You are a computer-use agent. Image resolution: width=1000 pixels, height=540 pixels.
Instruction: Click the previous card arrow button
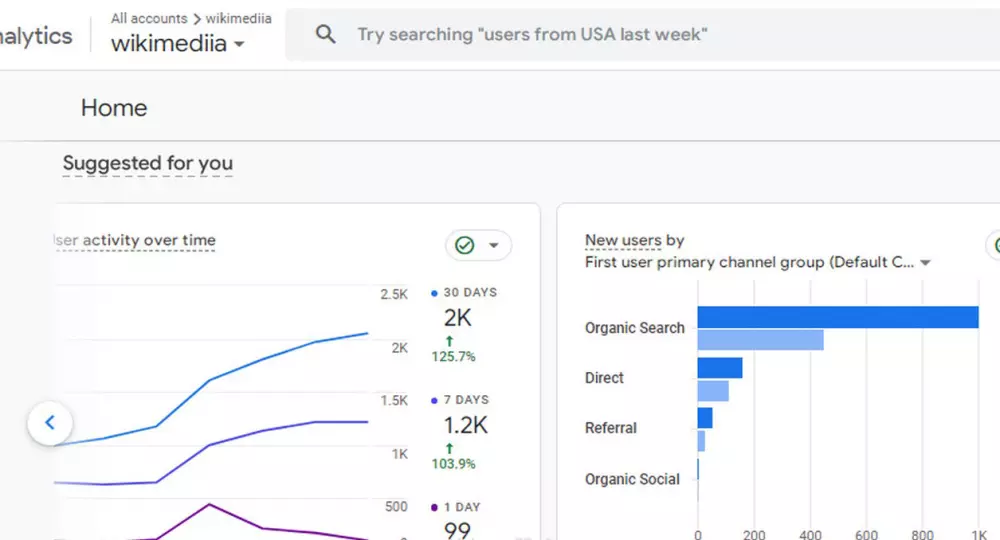point(50,423)
